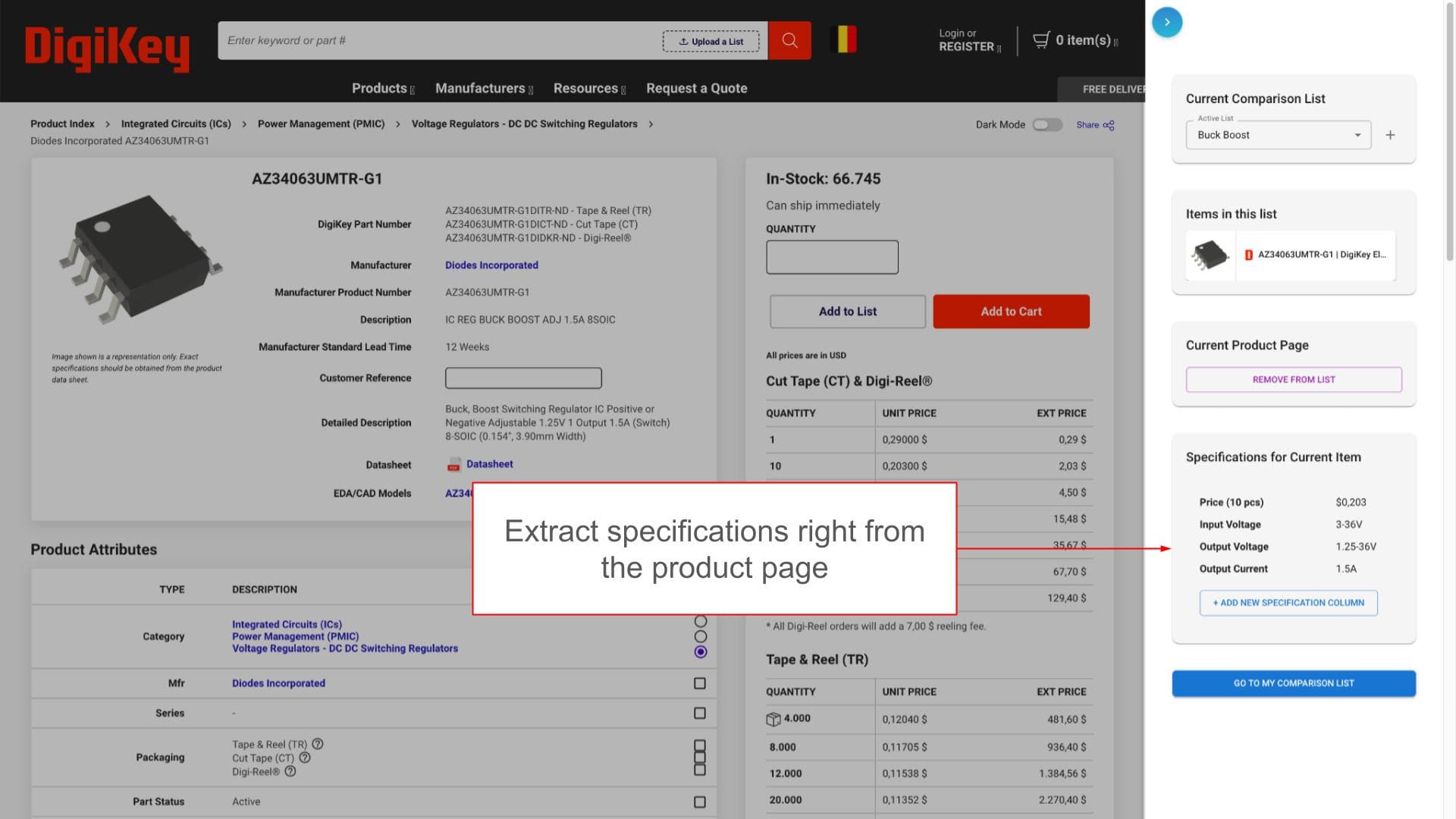
Task: Click the Belgium flag country icon
Action: coord(843,39)
